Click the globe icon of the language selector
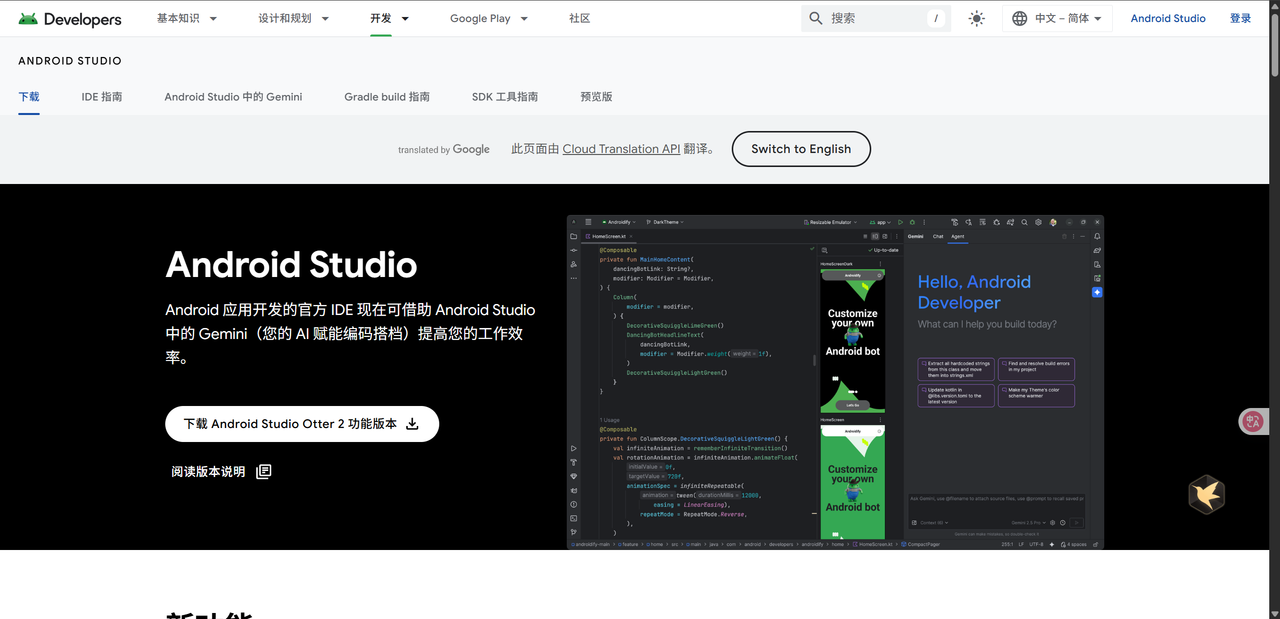1280x619 pixels. [1019, 18]
